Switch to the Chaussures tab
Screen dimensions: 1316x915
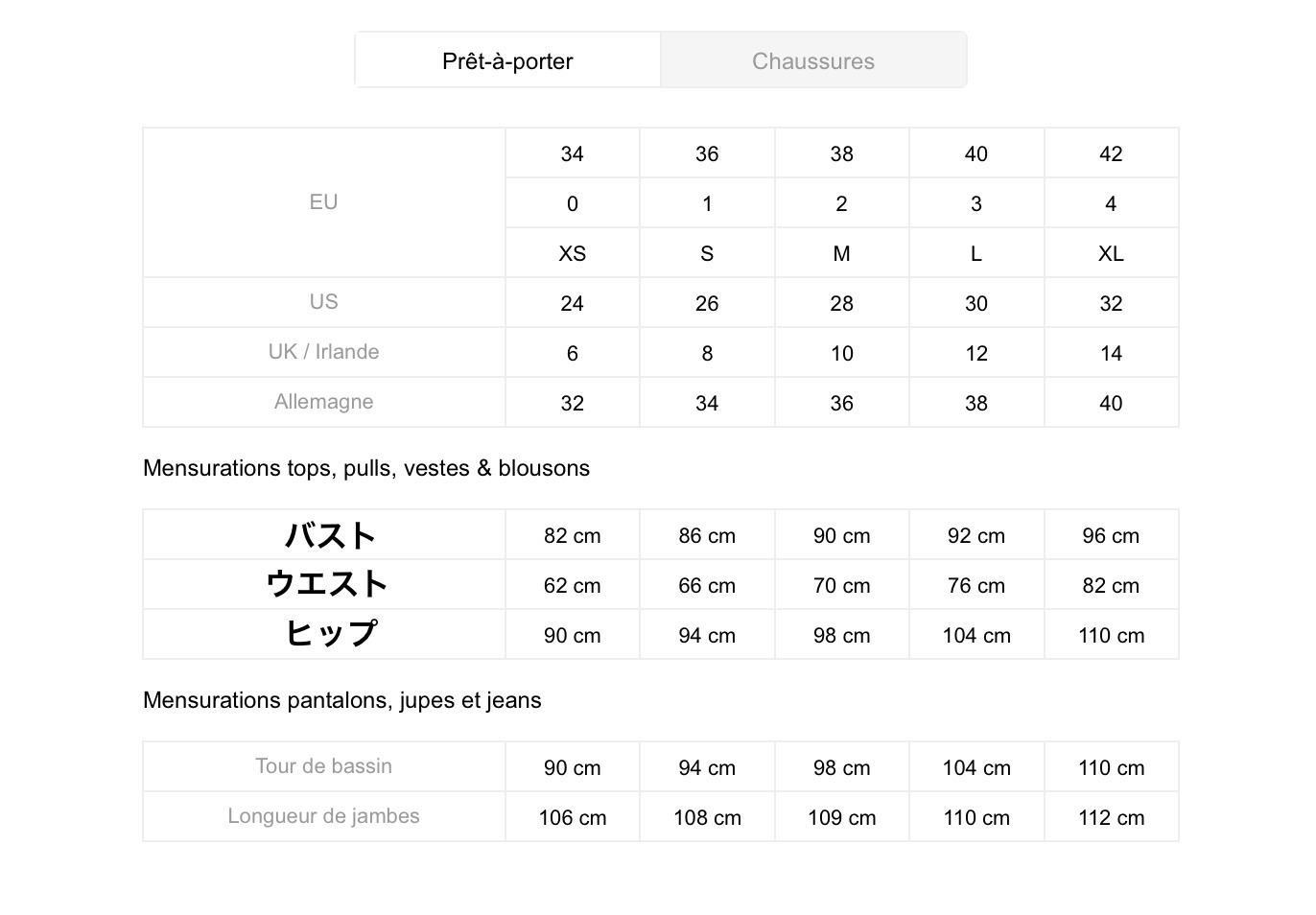[813, 60]
